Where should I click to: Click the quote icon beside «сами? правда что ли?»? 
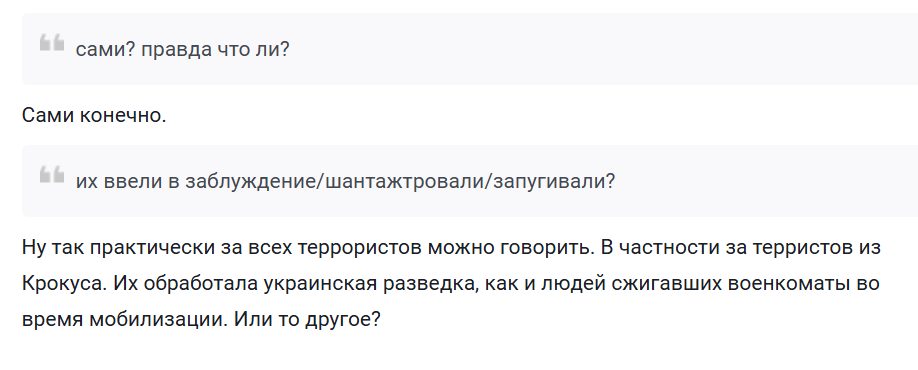tap(52, 43)
